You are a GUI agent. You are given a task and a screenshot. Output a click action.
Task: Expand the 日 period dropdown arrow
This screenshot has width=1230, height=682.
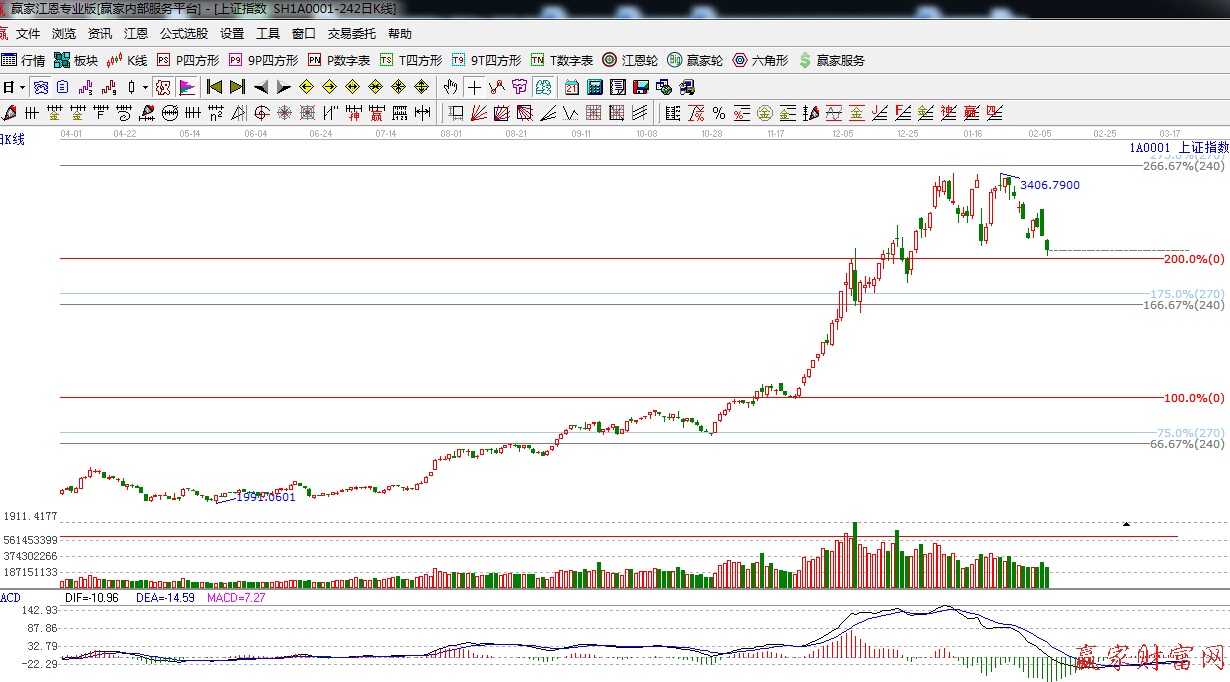[x=22, y=87]
